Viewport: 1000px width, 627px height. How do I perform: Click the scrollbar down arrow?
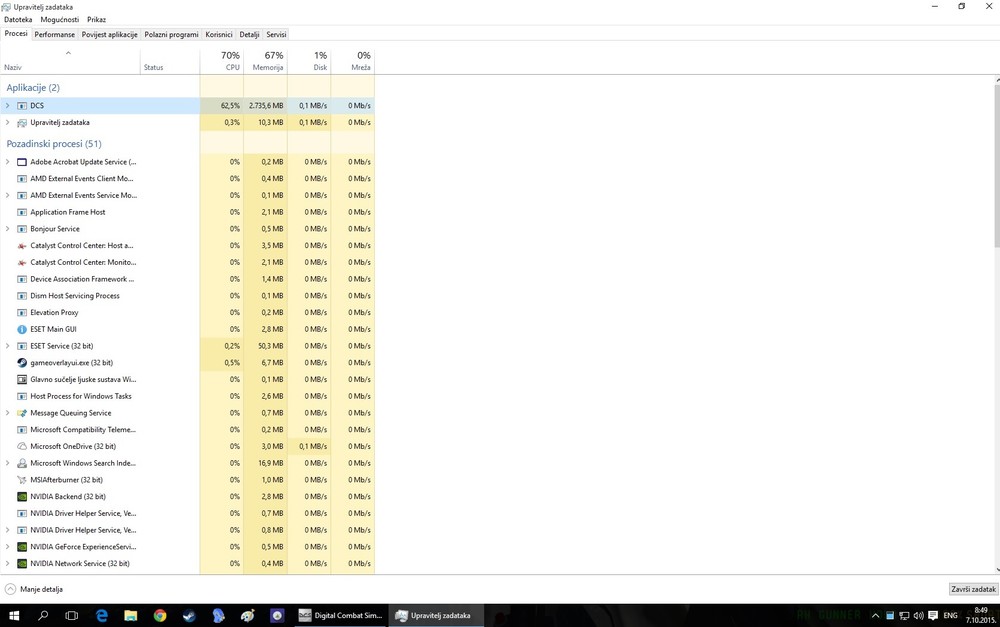[997, 570]
